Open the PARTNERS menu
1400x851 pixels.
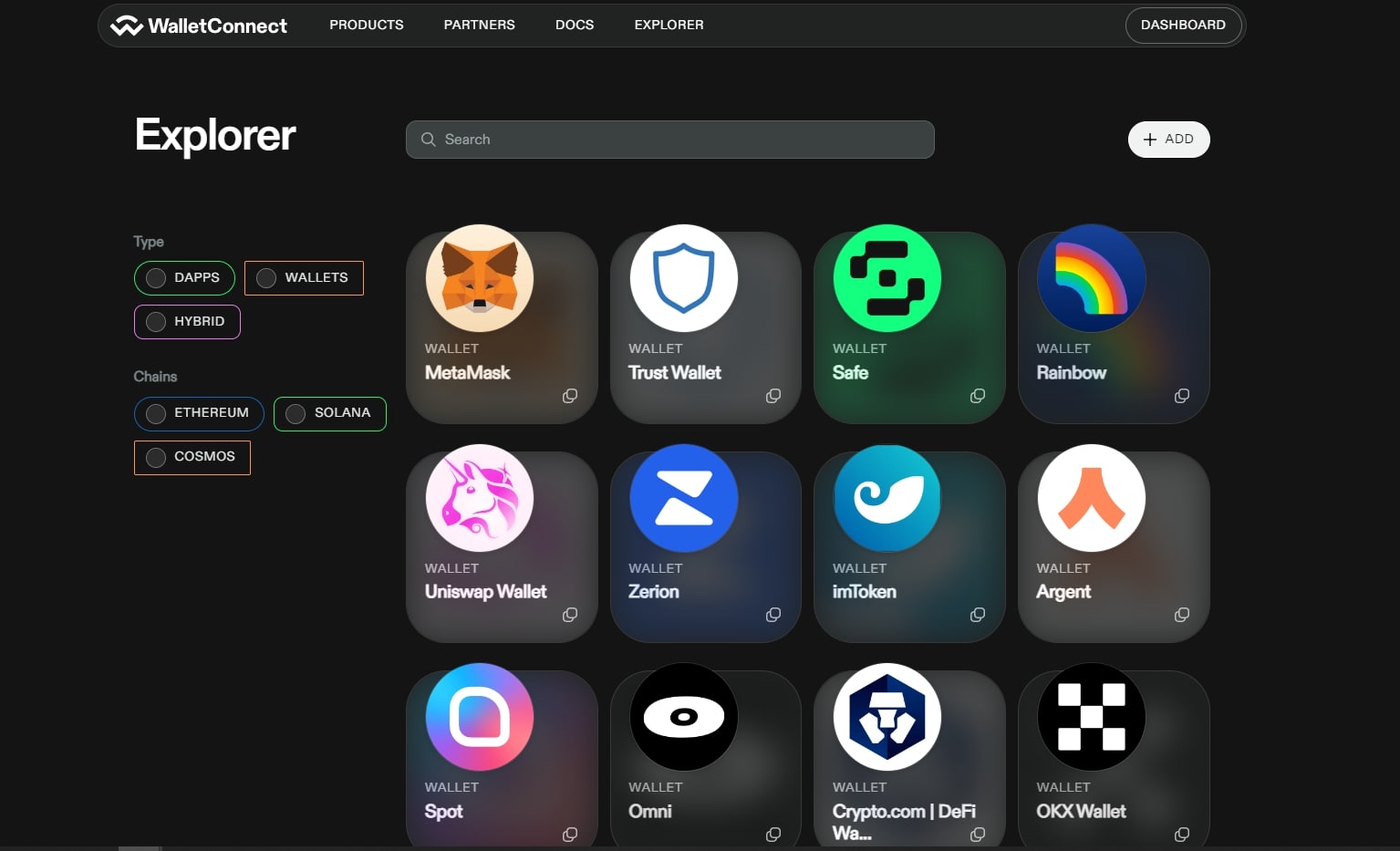480,26
